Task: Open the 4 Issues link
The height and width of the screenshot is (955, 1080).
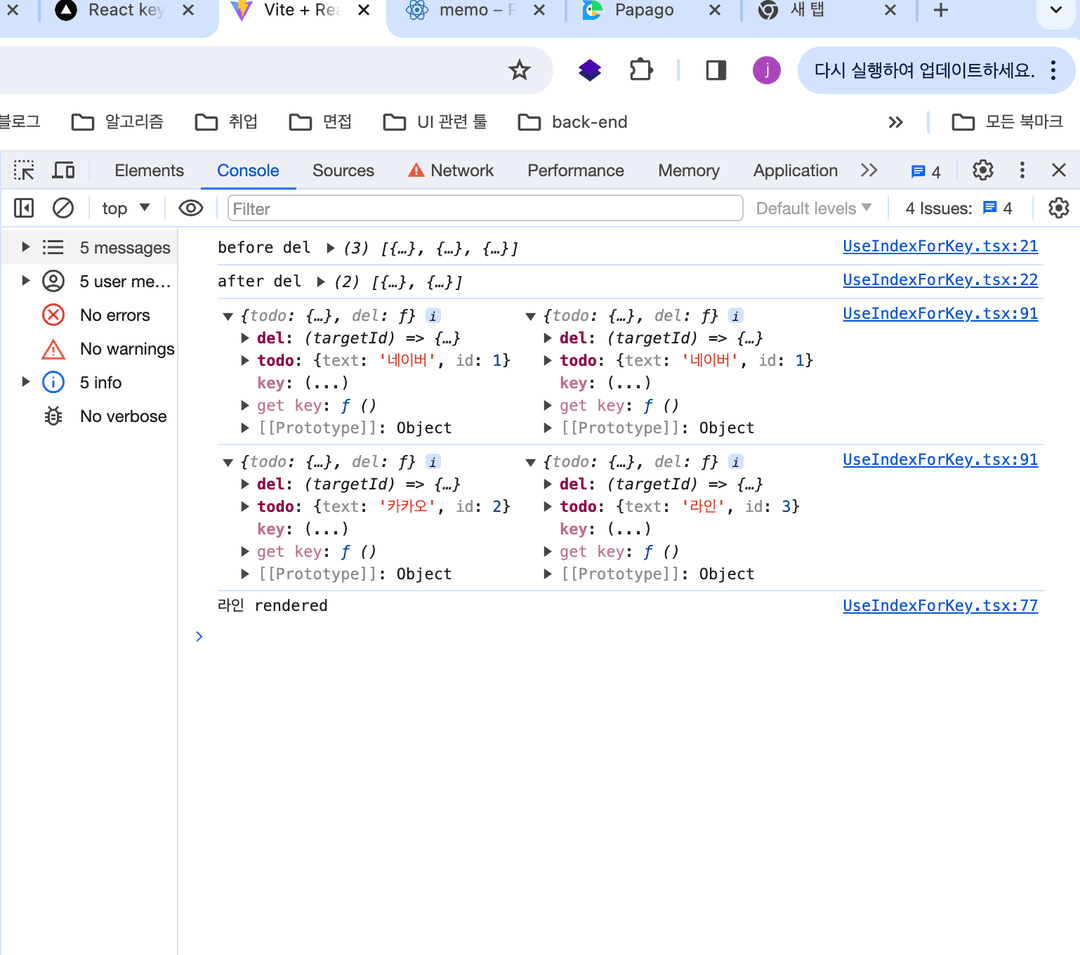Action: coord(959,208)
